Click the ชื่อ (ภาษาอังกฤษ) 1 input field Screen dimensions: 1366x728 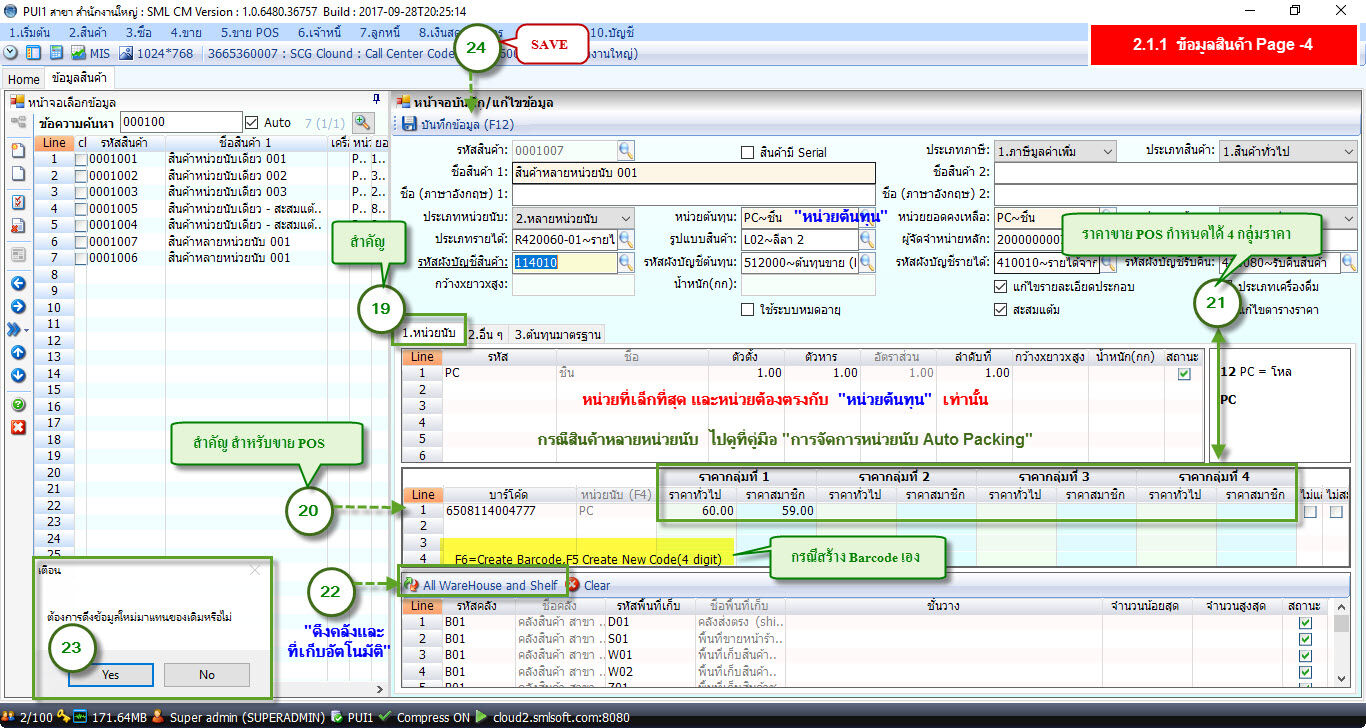click(x=693, y=195)
